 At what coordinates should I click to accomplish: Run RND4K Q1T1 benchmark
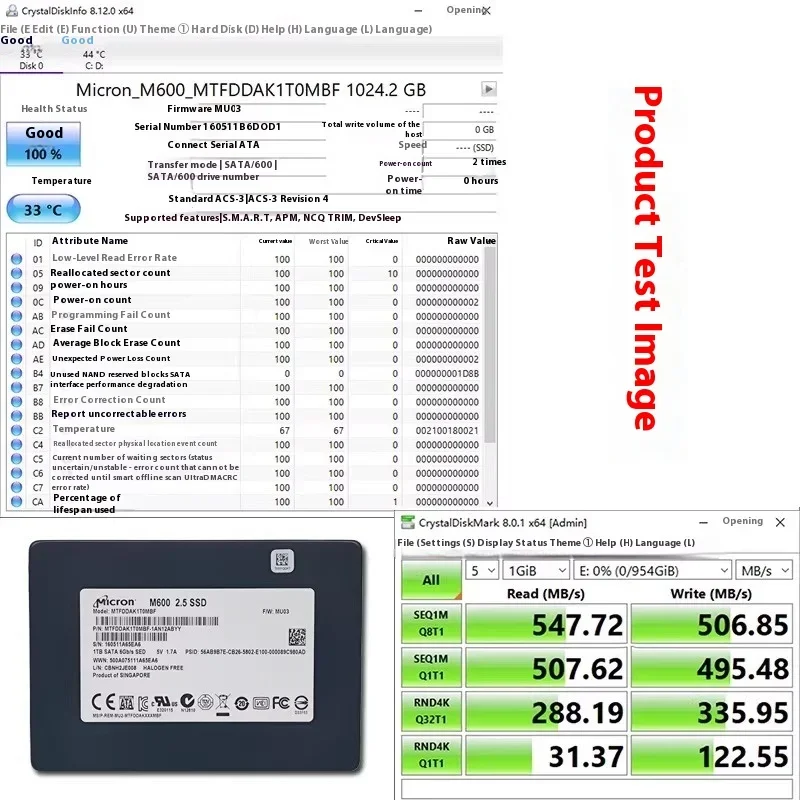(431, 755)
